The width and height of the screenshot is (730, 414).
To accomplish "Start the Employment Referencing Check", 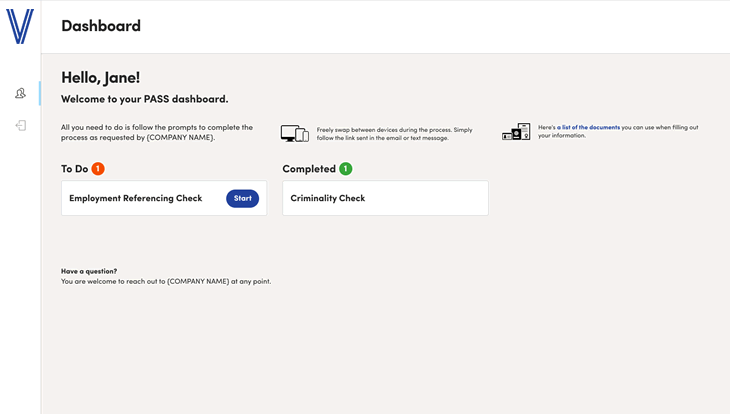I will [242, 198].
